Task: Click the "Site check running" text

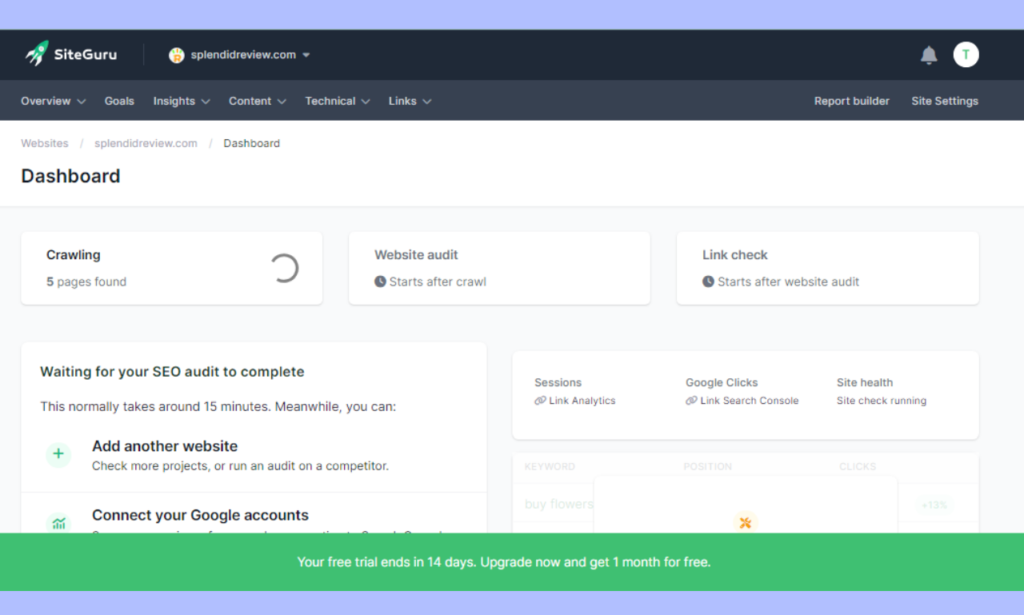Action: pos(882,401)
